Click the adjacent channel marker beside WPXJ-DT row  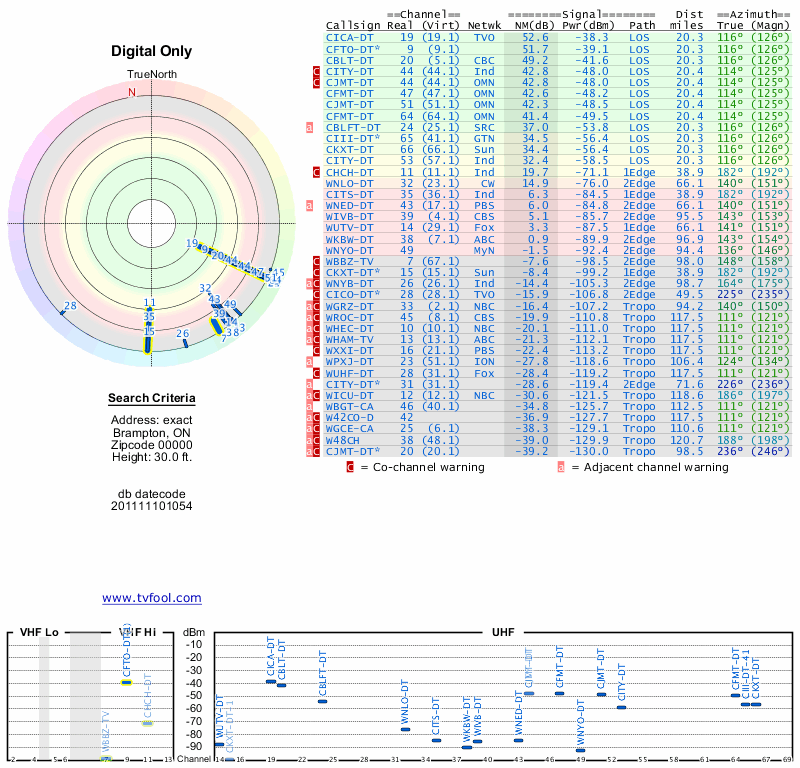click(x=309, y=362)
